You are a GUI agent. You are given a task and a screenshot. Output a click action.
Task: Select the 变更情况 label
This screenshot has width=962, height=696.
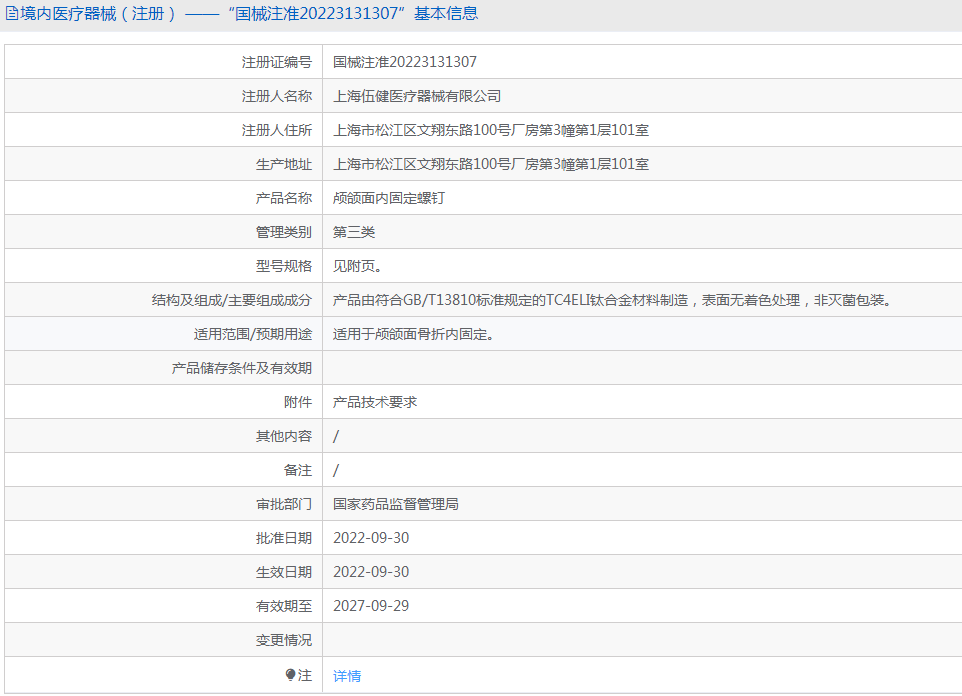click(x=283, y=640)
